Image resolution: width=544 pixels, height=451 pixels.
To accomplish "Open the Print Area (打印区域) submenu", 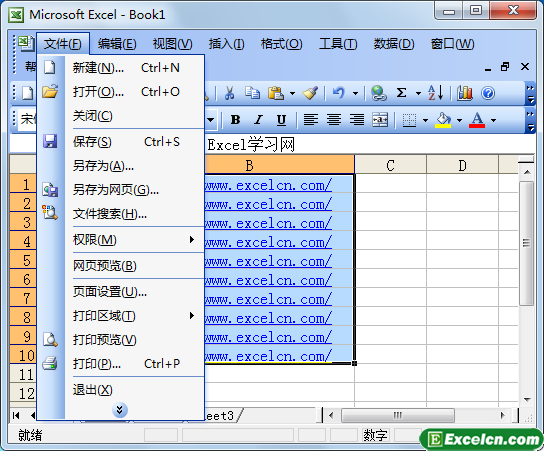I will point(134,316).
